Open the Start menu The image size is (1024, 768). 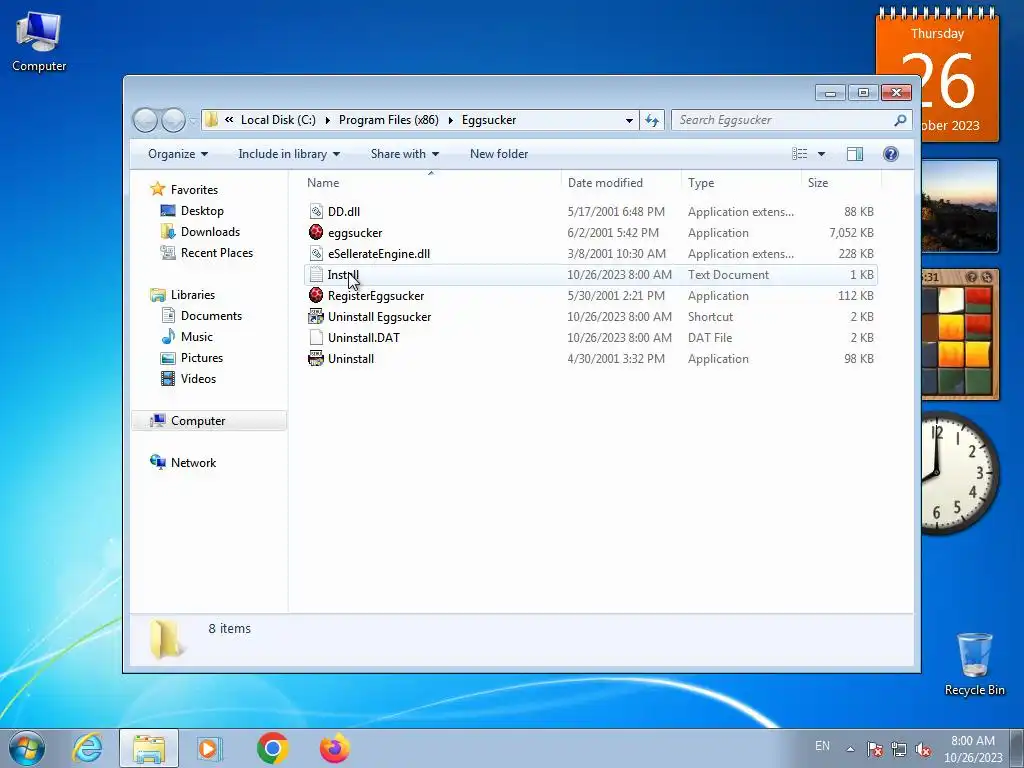(x=27, y=748)
